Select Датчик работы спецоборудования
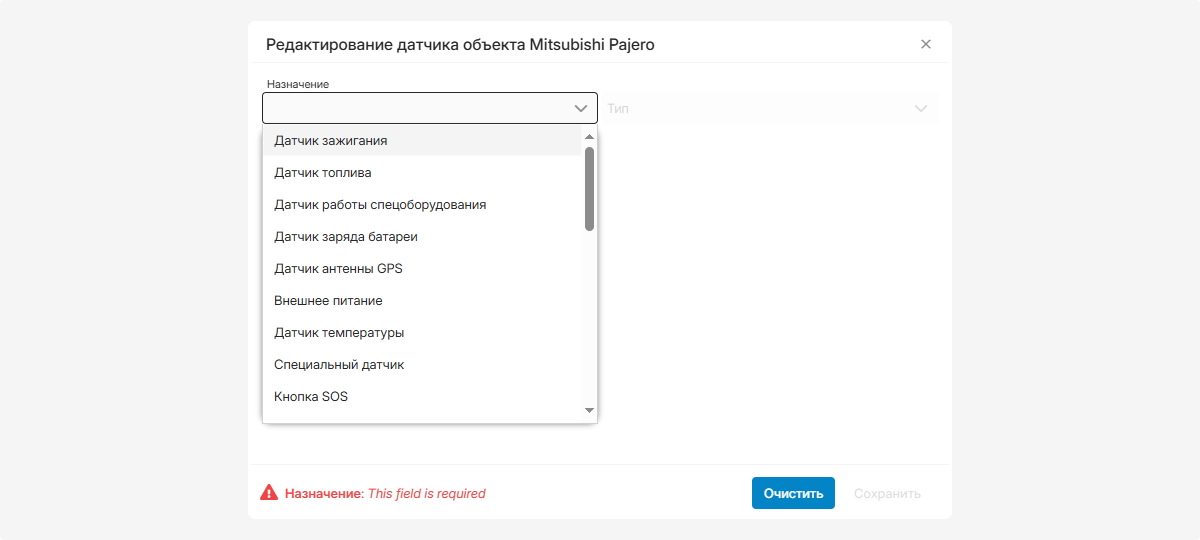The image size is (1200, 540). click(x=380, y=205)
